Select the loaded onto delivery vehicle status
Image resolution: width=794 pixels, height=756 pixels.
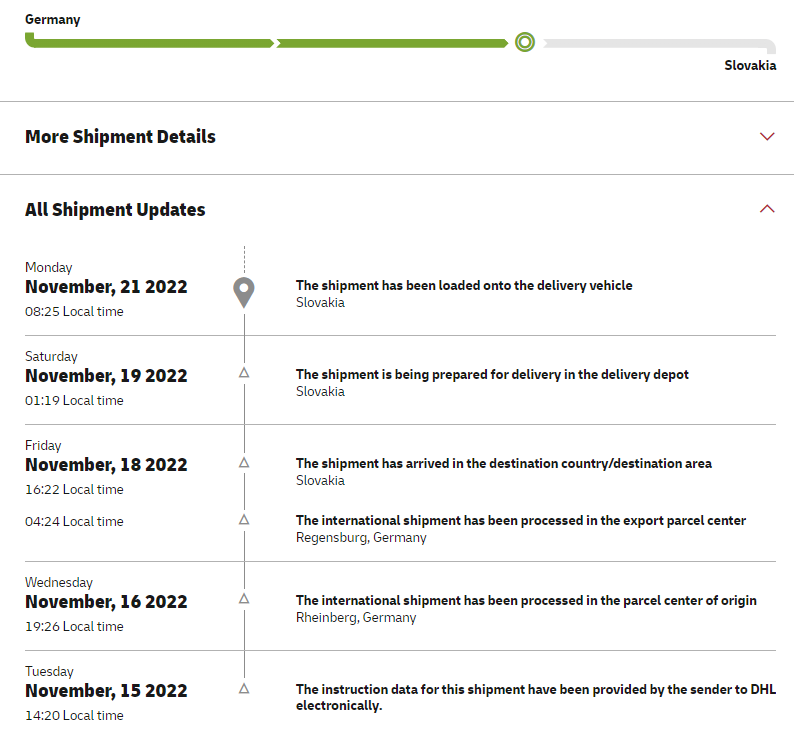464,285
